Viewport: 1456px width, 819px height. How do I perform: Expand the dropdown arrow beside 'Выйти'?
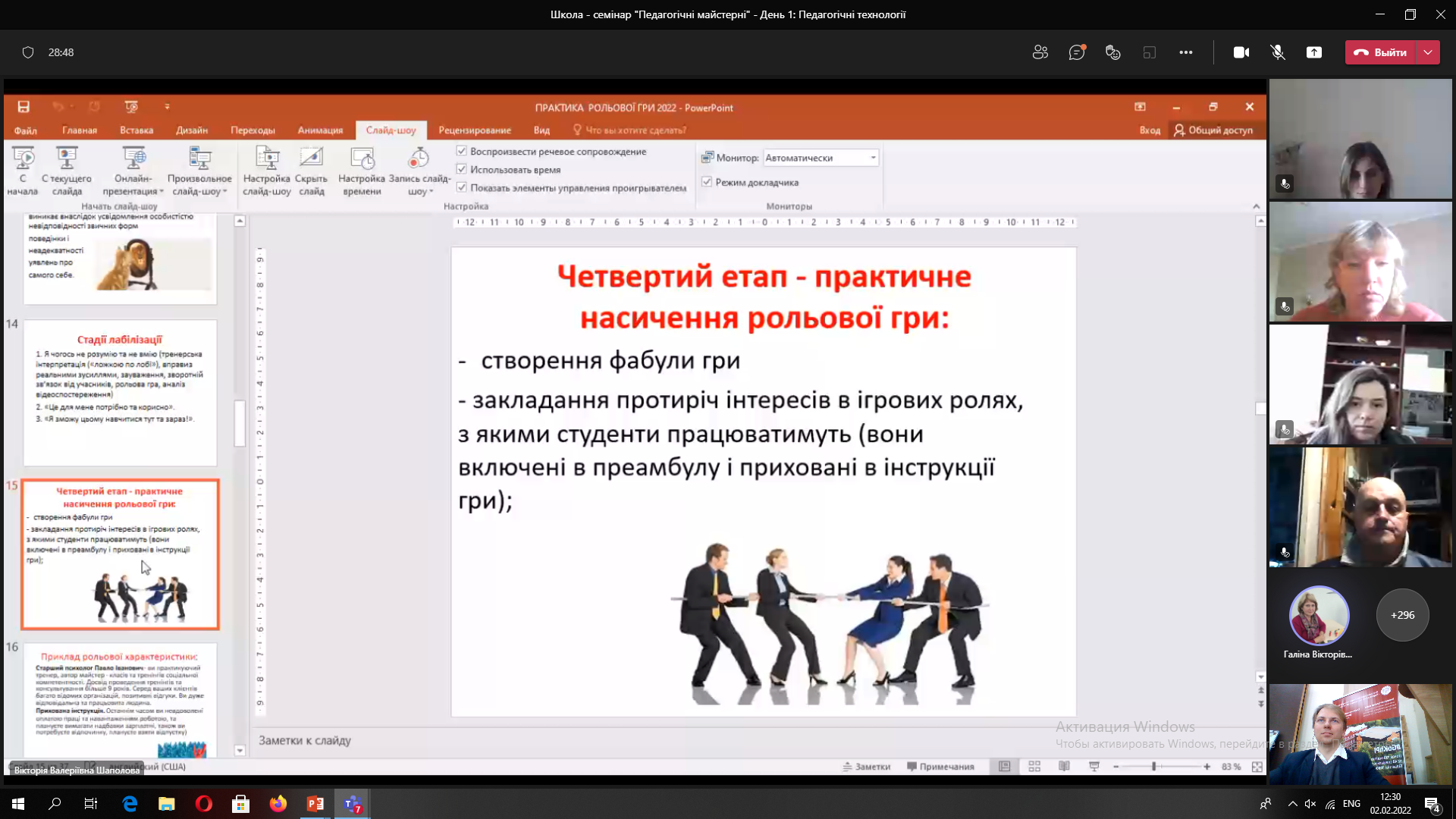click(1428, 52)
